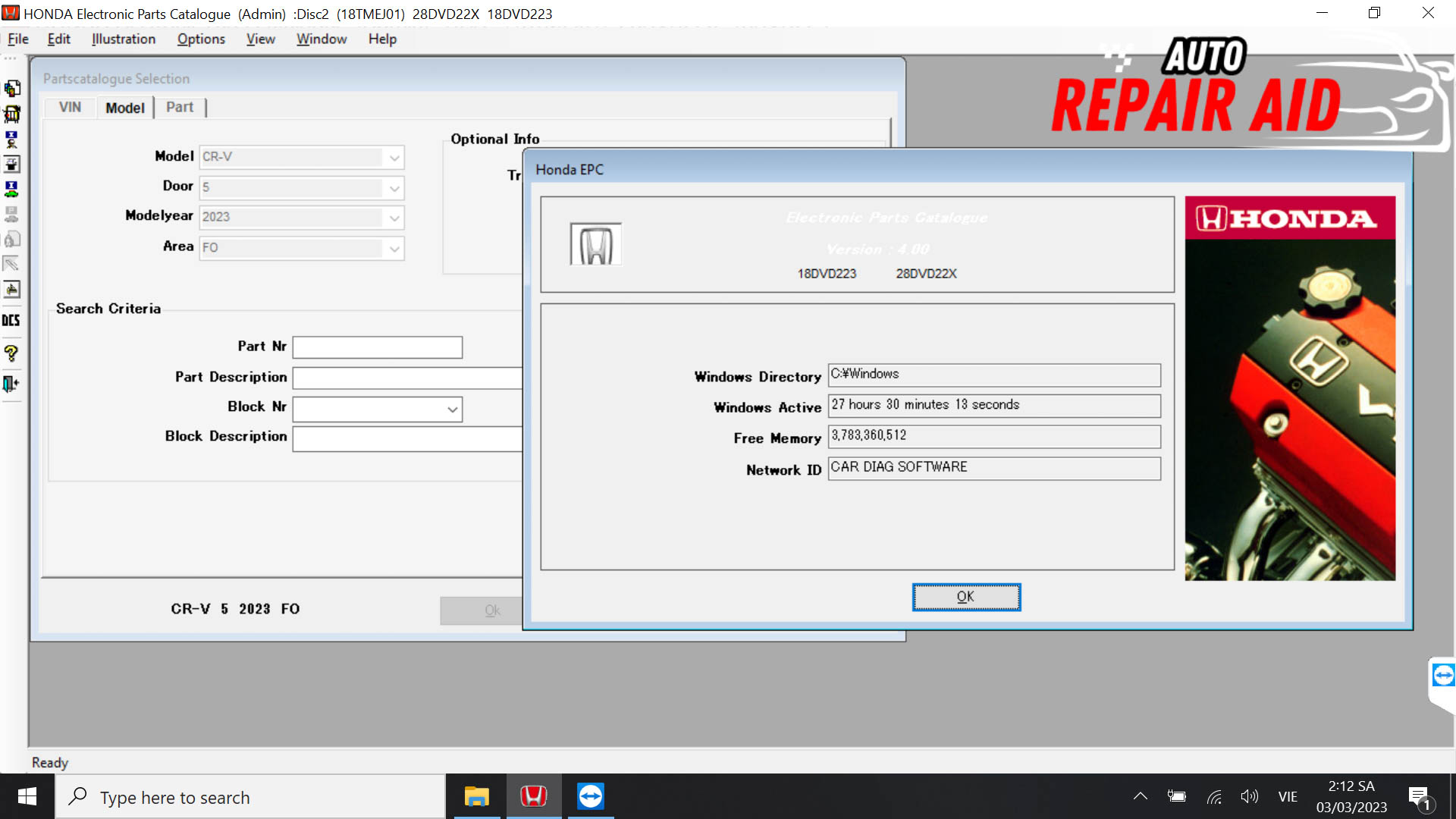Switch to the VIN tab
This screenshot has height=819, width=1456.
click(x=70, y=108)
